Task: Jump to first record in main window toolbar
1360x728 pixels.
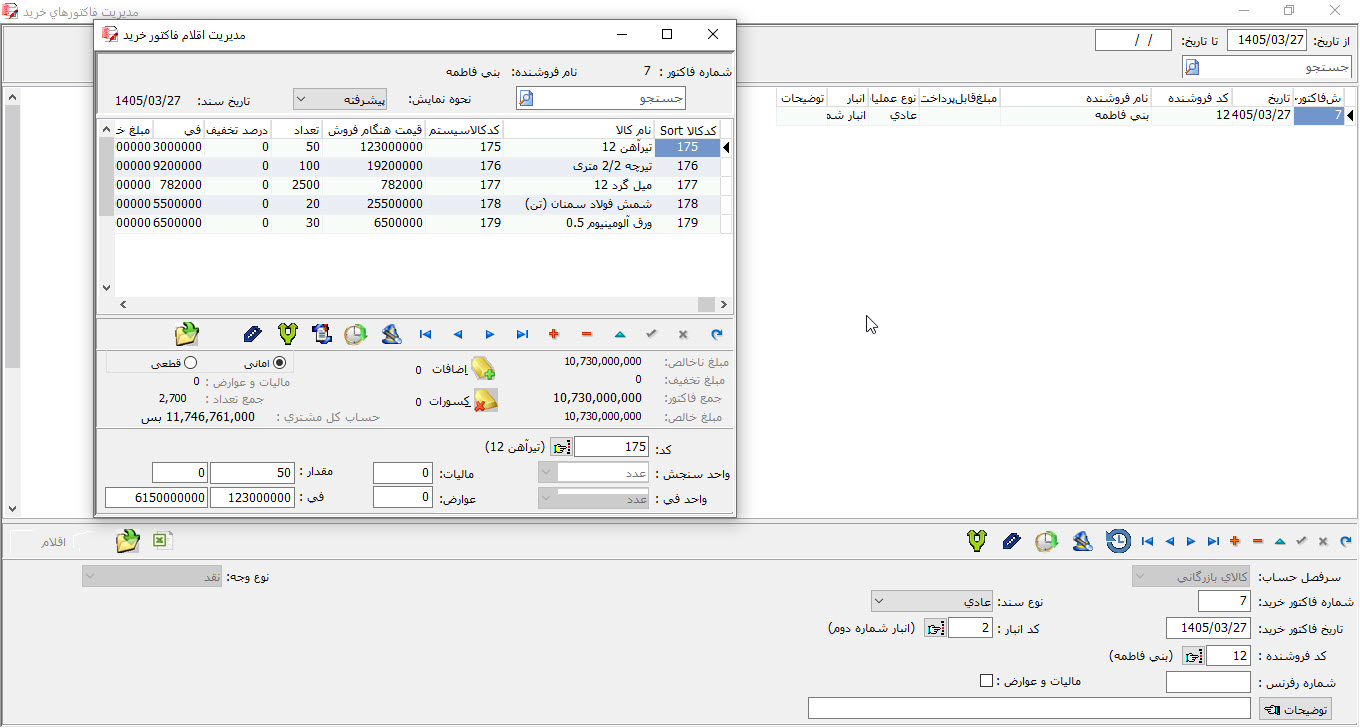Action: pos(1147,541)
